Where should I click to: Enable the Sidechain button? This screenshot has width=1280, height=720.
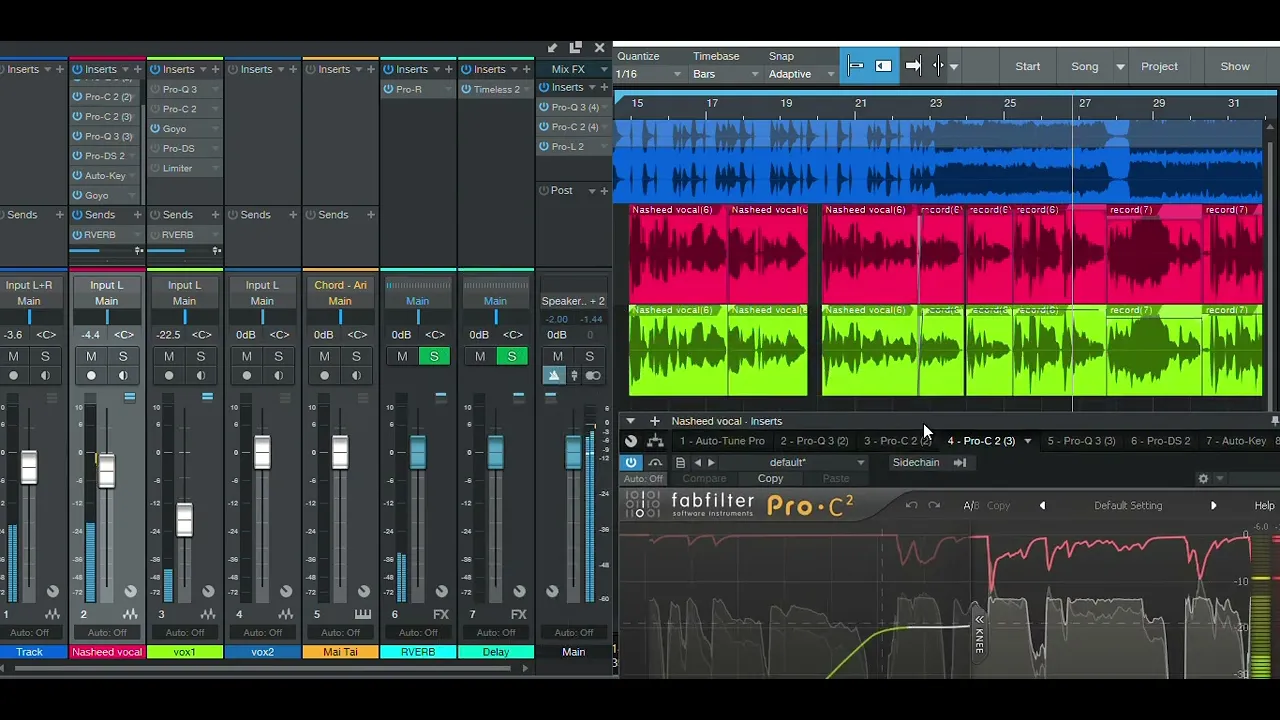pos(916,462)
